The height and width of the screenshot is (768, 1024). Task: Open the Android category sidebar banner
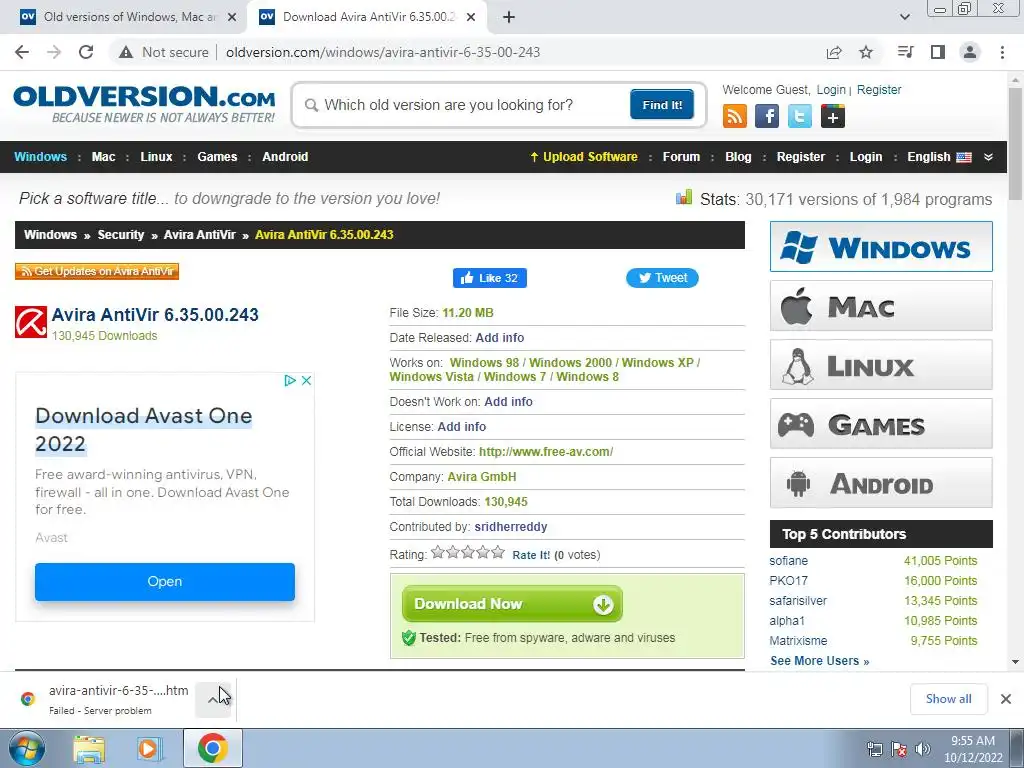881,483
